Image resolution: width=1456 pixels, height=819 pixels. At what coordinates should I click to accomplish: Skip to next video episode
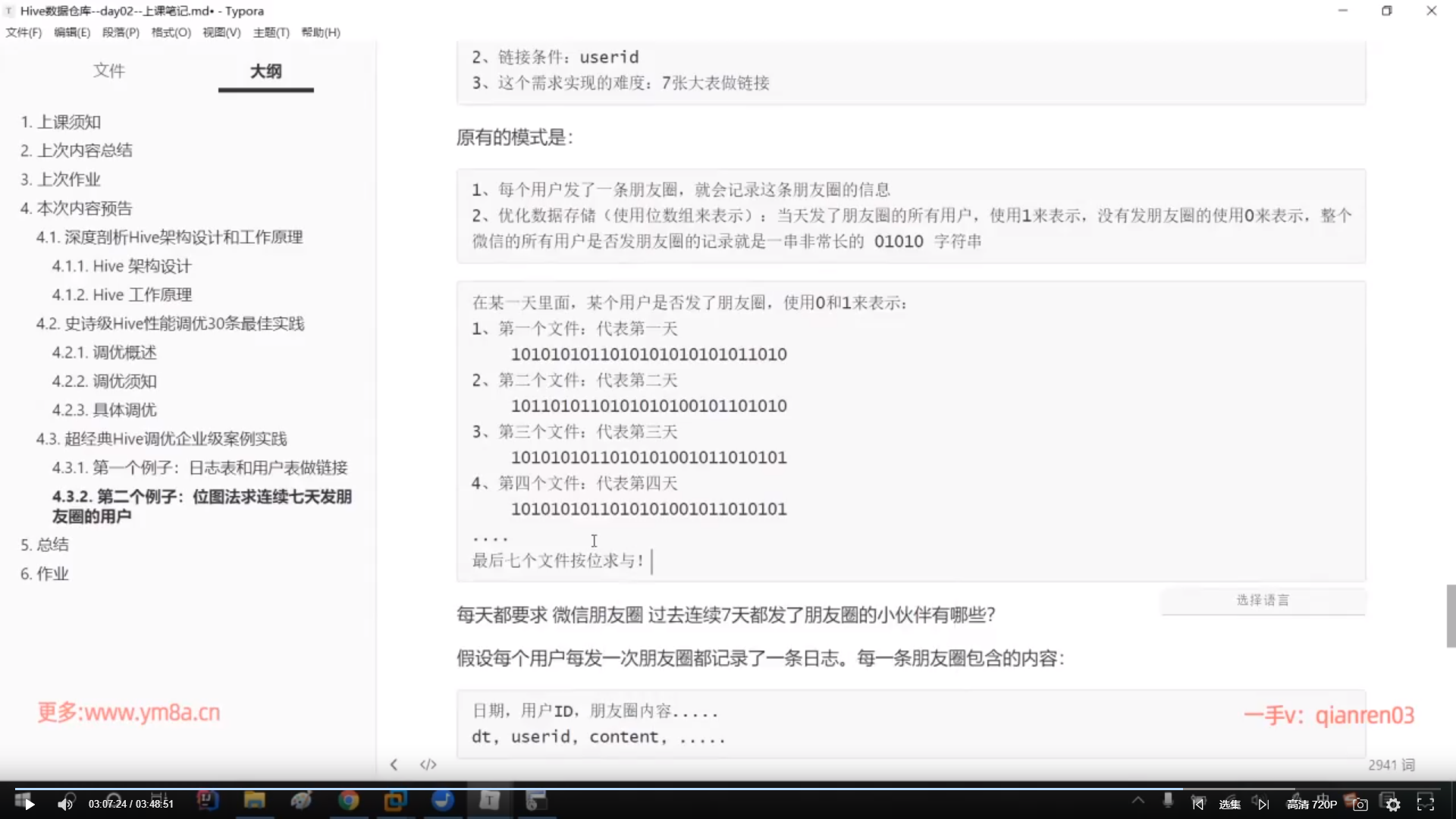[x=1263, y=805]
